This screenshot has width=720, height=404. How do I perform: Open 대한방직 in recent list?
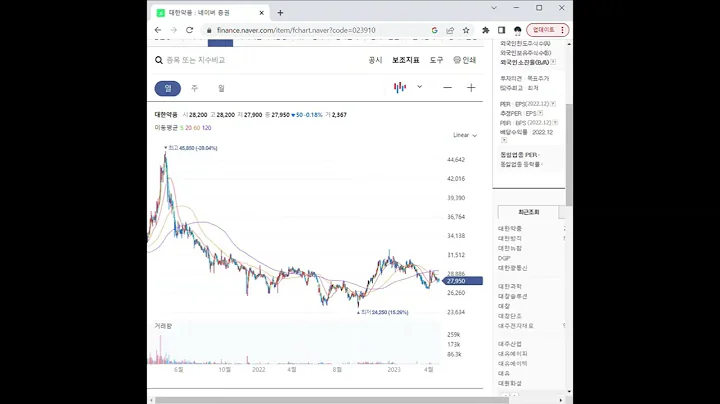(510, 238)
